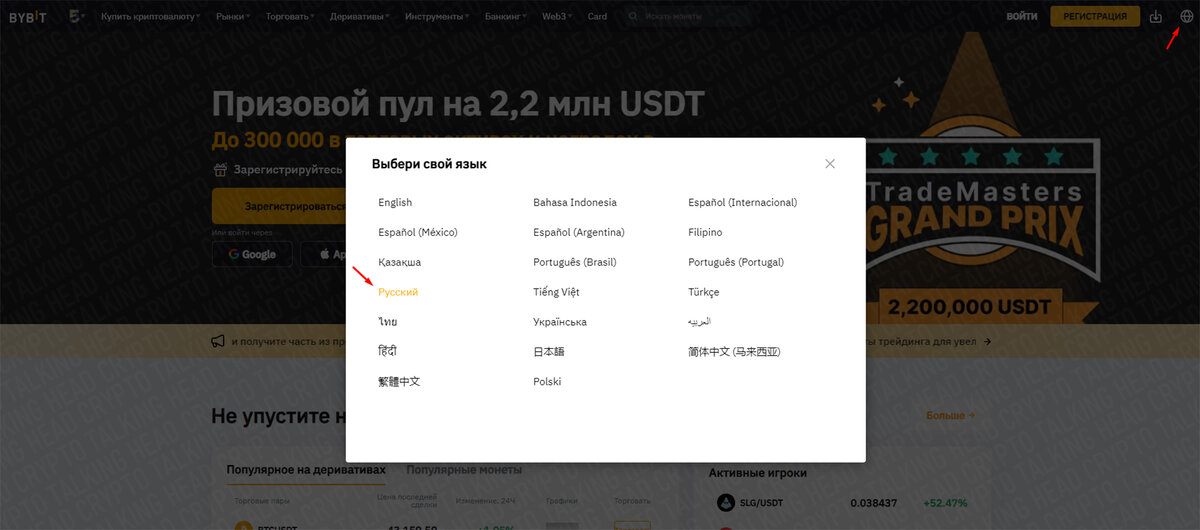1200x530 pixels.
Task: Open the anniversary 5 logo dropdown
Action: click(77, 17)
